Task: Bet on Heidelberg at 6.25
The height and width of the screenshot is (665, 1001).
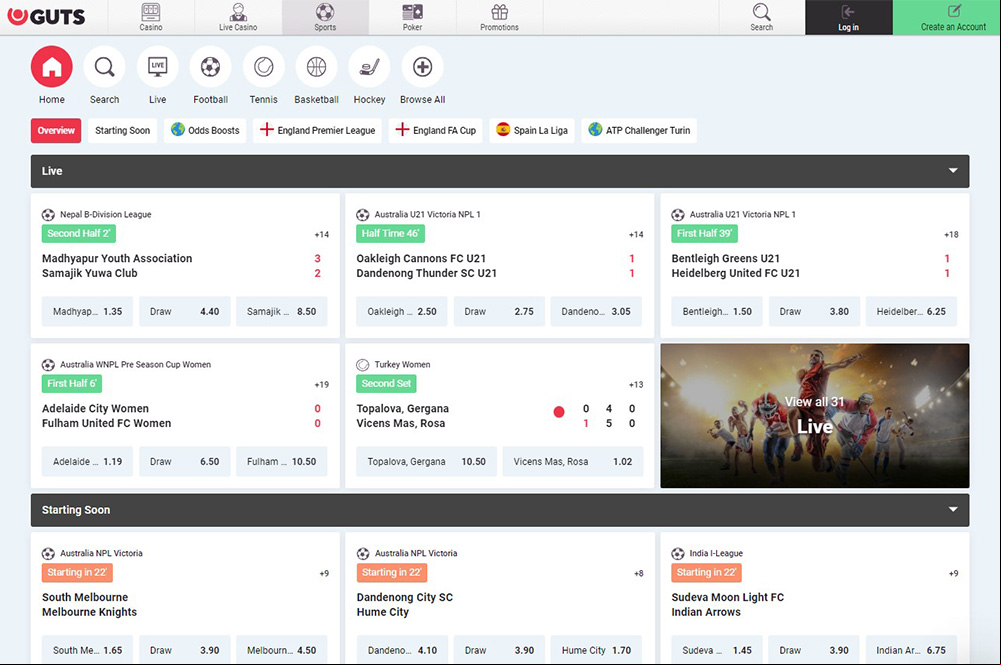Action: 911,311
